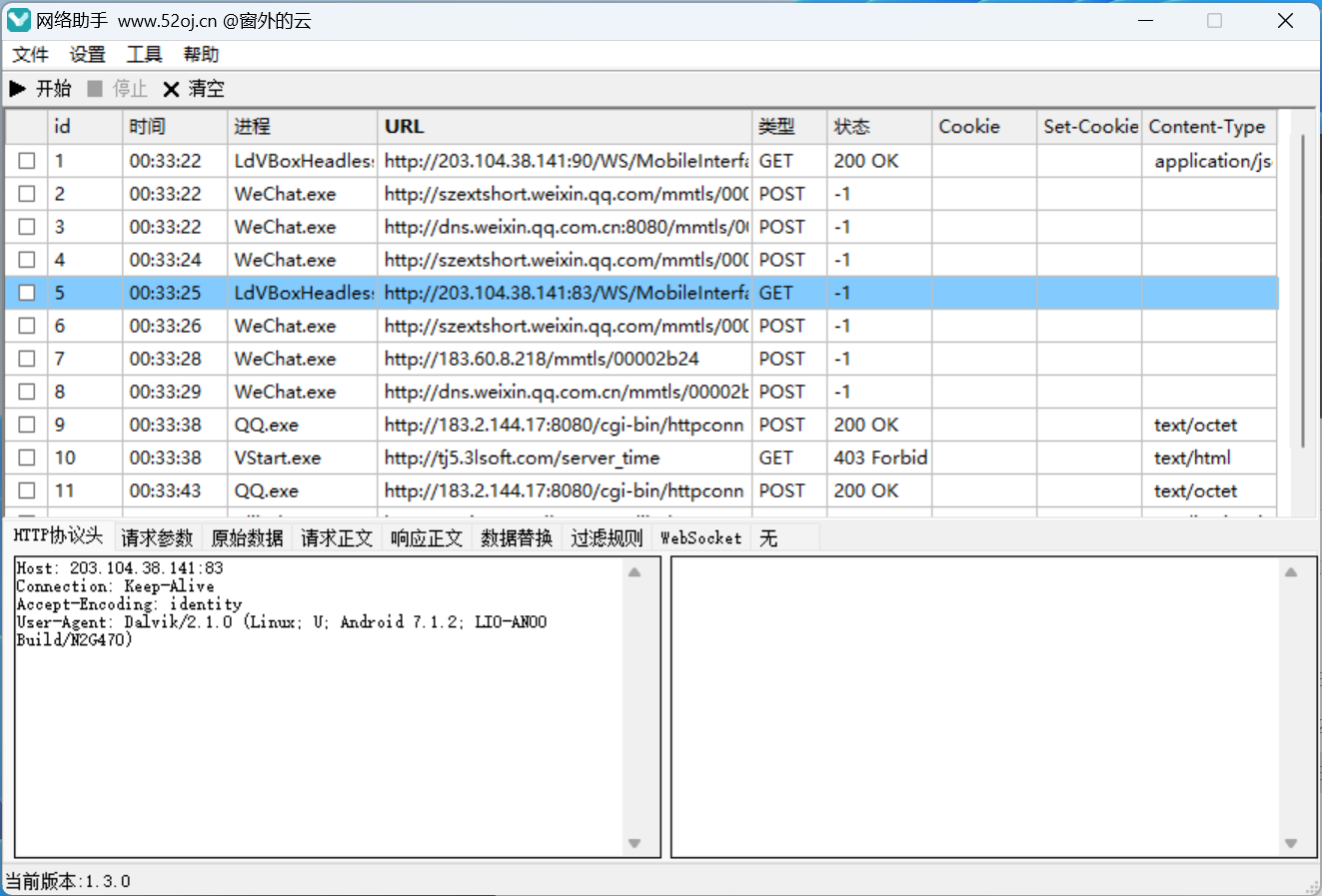This screenshot has height=896, width=1322.
Task: Select the 403 Forbid status cell
Action: [x=879, y=457]
